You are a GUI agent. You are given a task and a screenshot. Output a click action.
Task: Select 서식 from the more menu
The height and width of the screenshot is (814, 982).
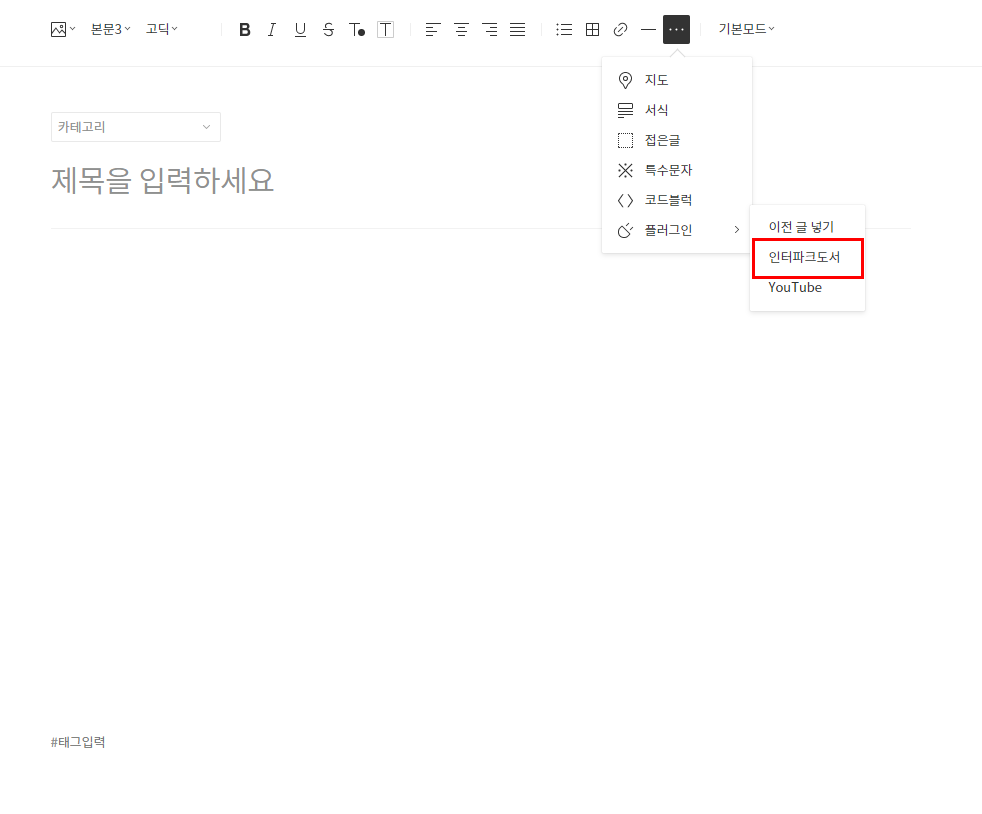point(677,110)
